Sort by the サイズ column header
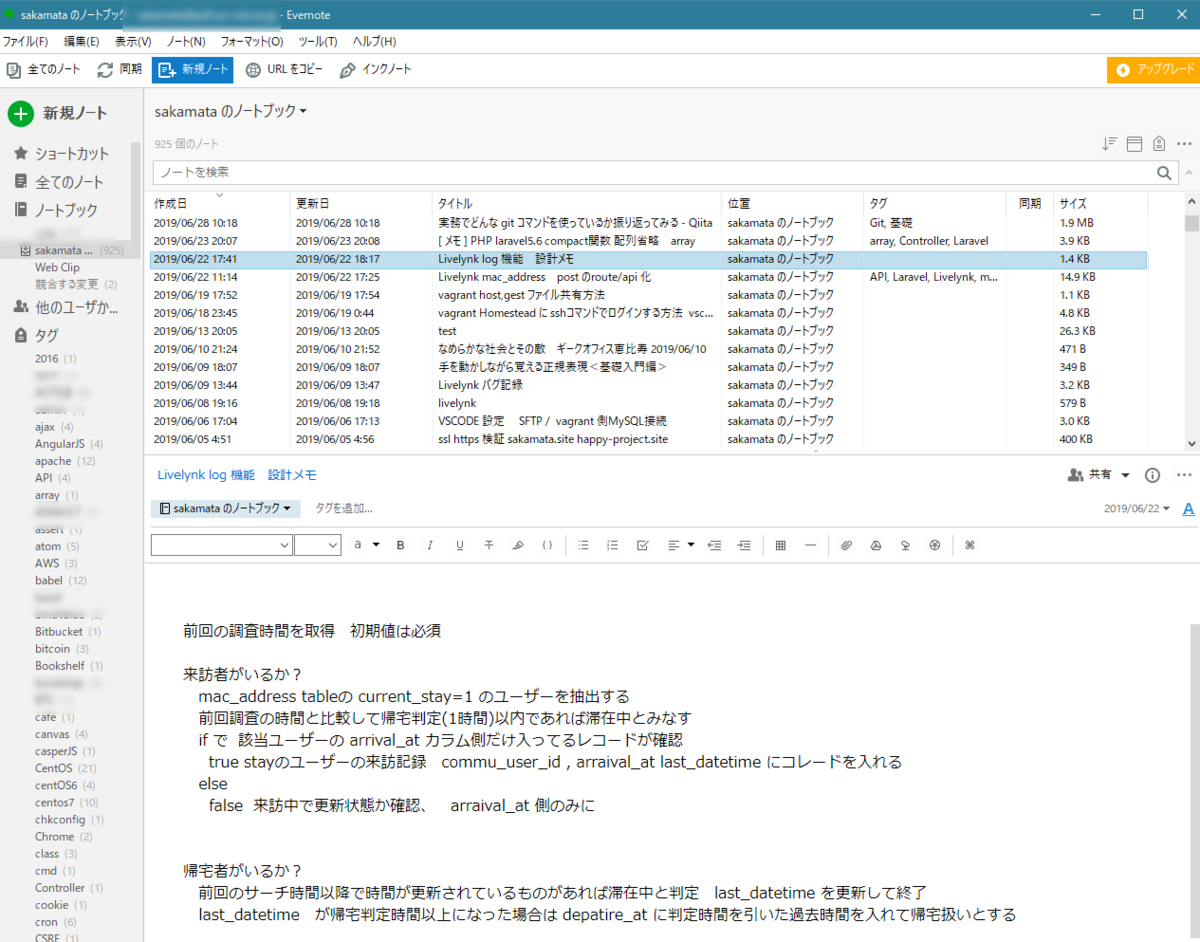Screen dimensions: 1200x942 click(x=1101, y=203)
